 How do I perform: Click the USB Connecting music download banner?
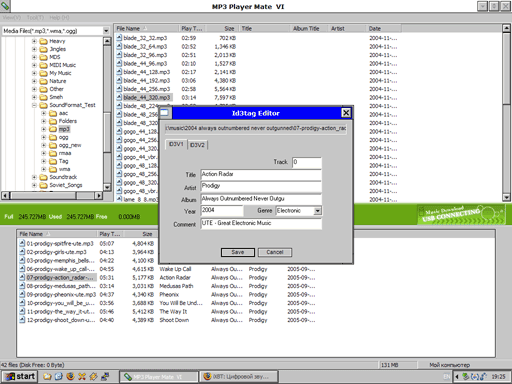(x=461, y=214)
